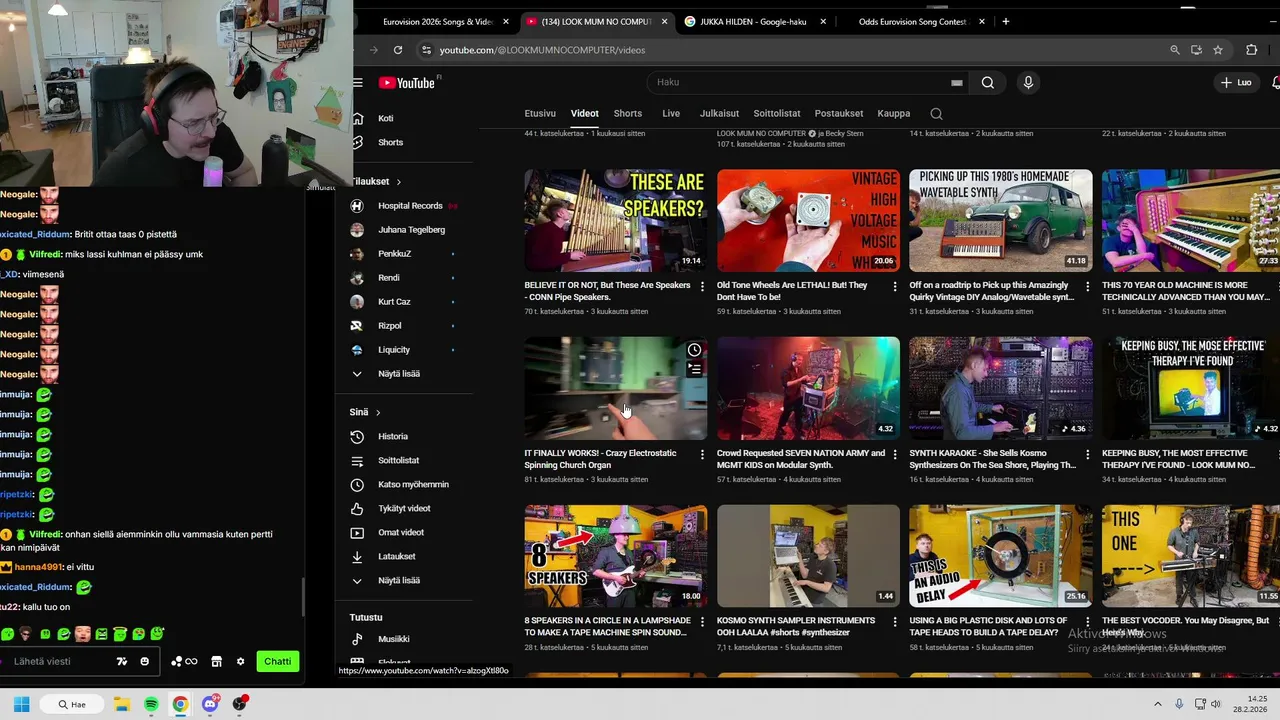Search within the channel using the magnifier icon
Viewport: 1280px width, 720px height.
click(x=936, y=114)
